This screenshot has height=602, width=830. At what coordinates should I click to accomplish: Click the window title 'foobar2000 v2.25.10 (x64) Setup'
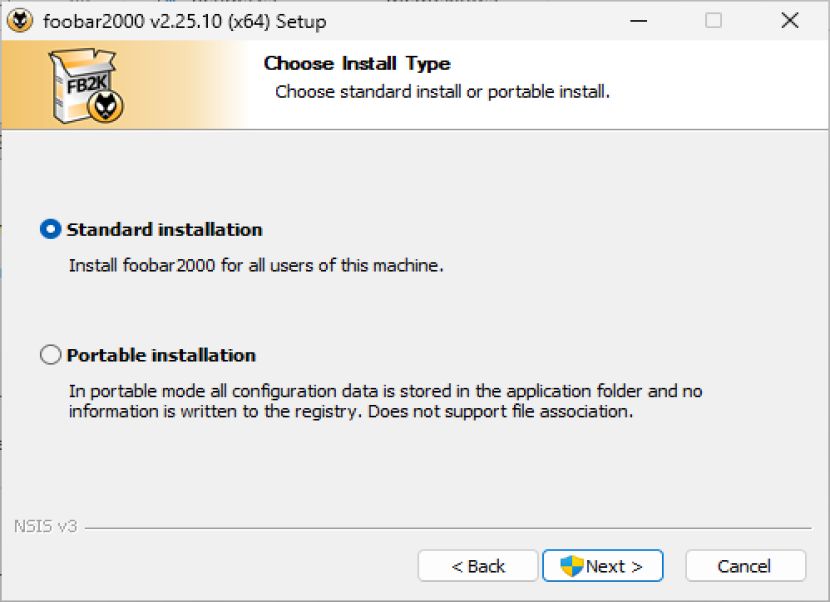click(185, 22)
